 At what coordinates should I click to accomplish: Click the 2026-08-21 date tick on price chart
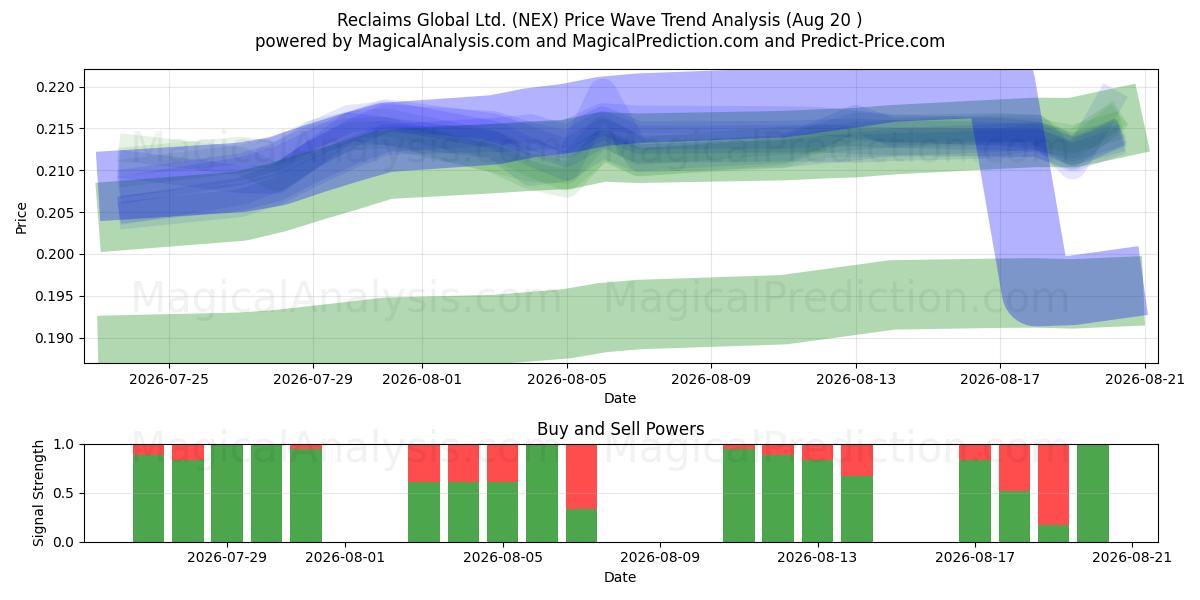[1146, 379]
